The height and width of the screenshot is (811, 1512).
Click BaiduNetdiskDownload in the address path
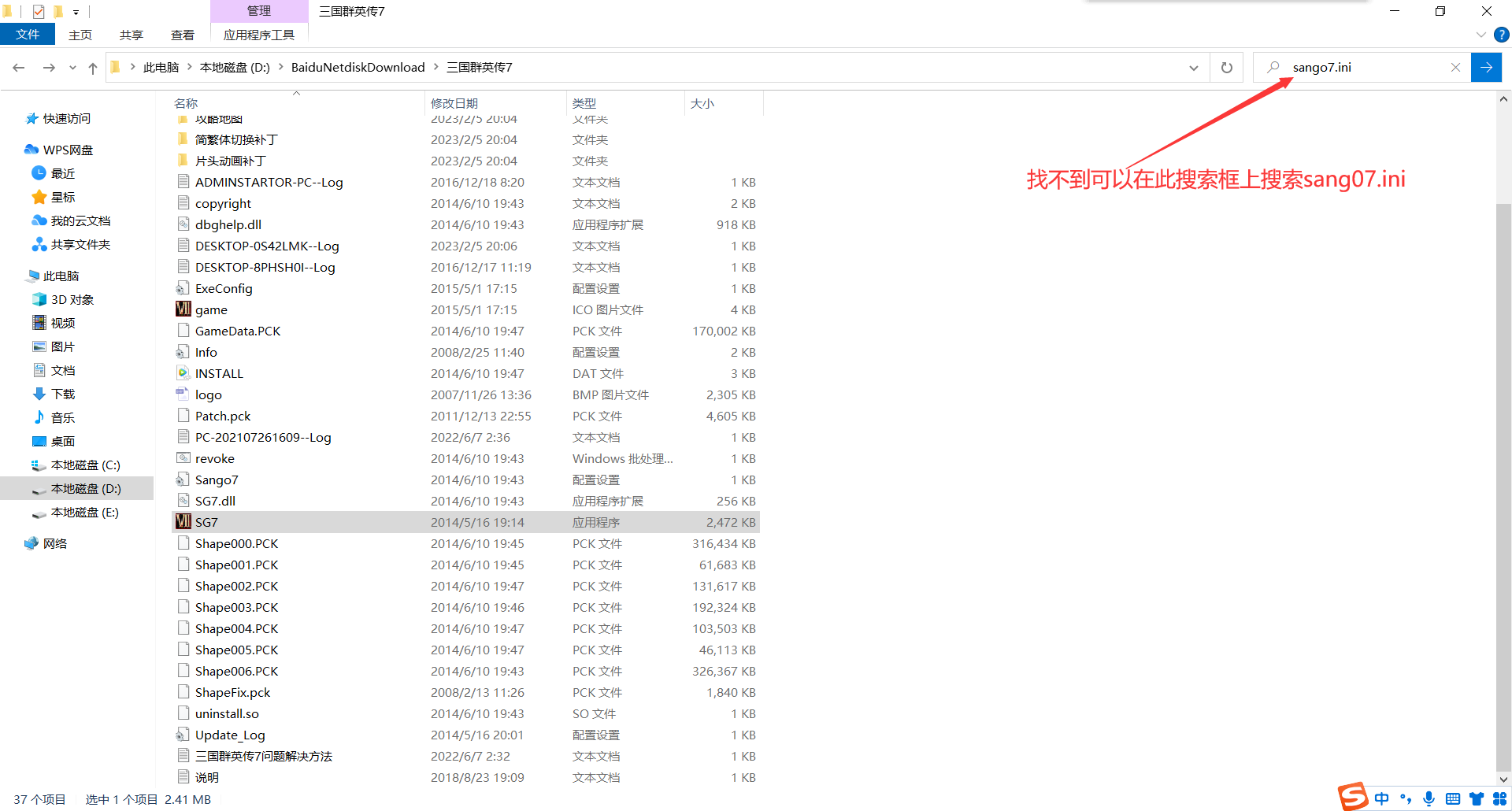(358, 68)
